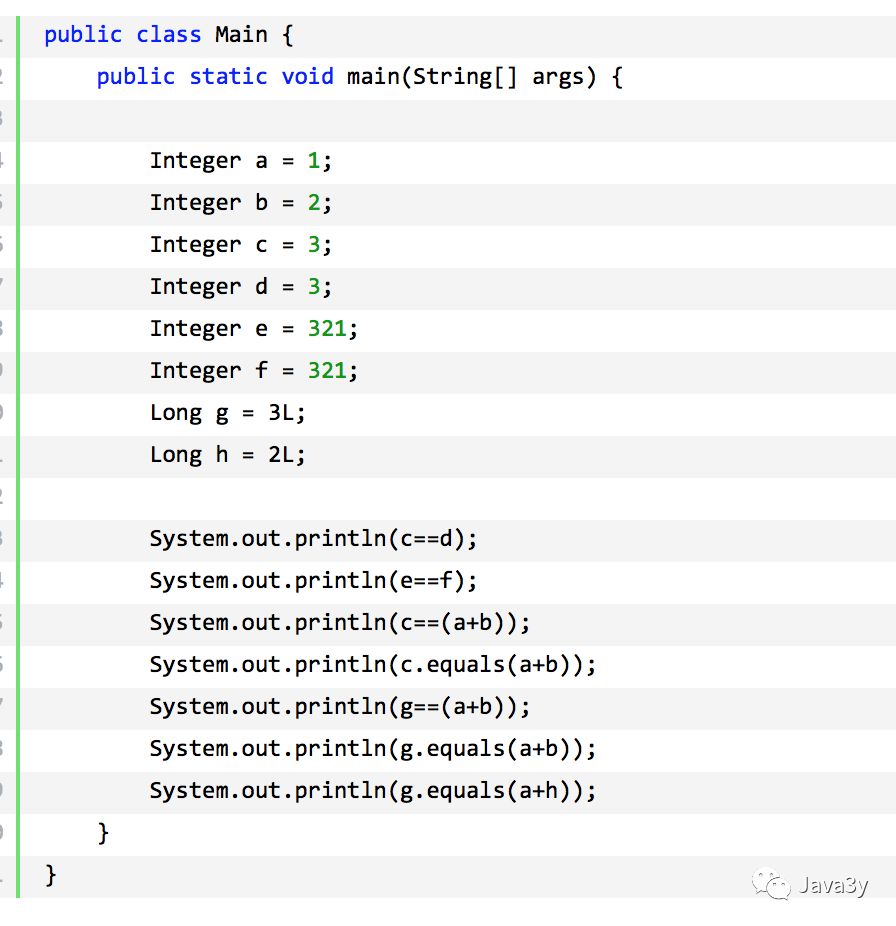Click the line 'Integer a = 1;'
The image size is (896, 926).
pos(241,161)
